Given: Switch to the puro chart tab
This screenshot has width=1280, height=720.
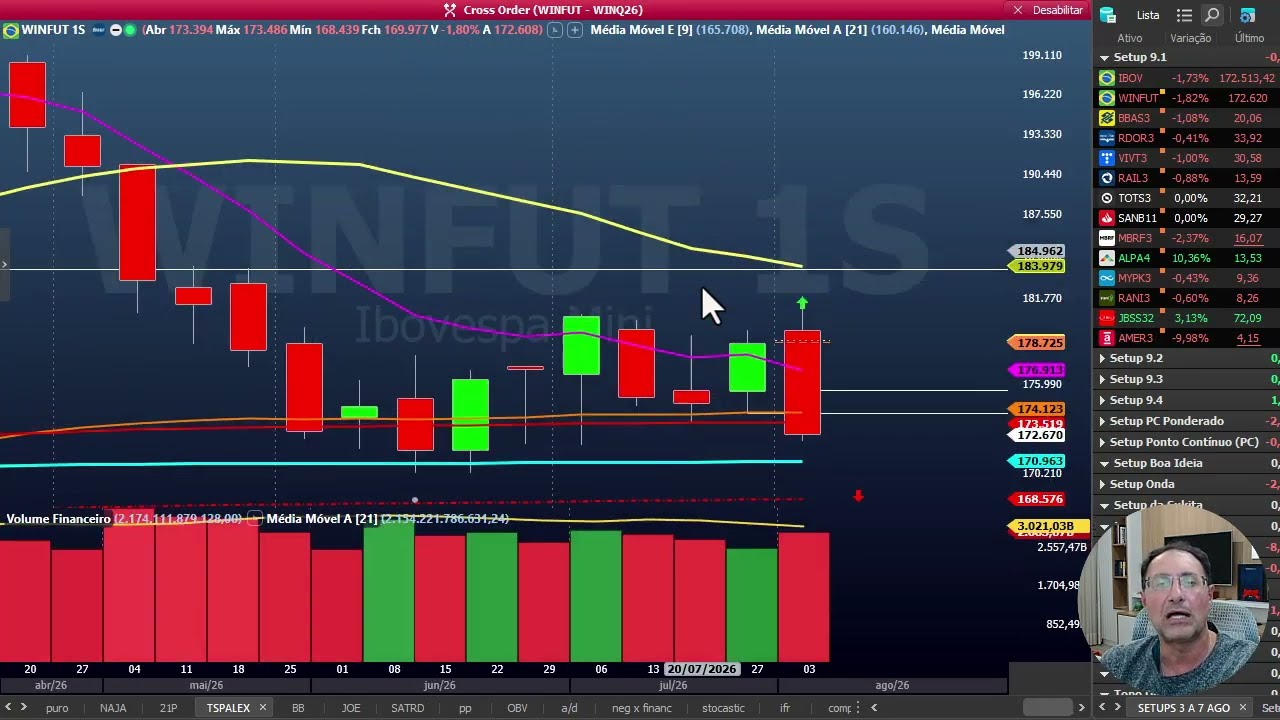Looking at the screenshot, I should pyautogui.click(x=57, y=708).
